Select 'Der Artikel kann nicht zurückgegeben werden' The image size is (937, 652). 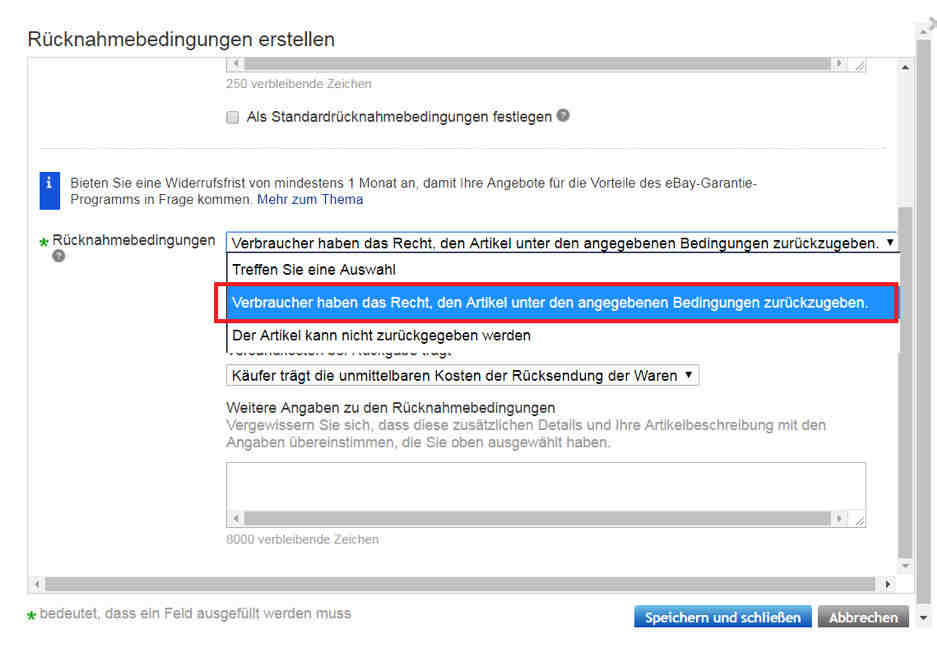(x=562, y=335)
